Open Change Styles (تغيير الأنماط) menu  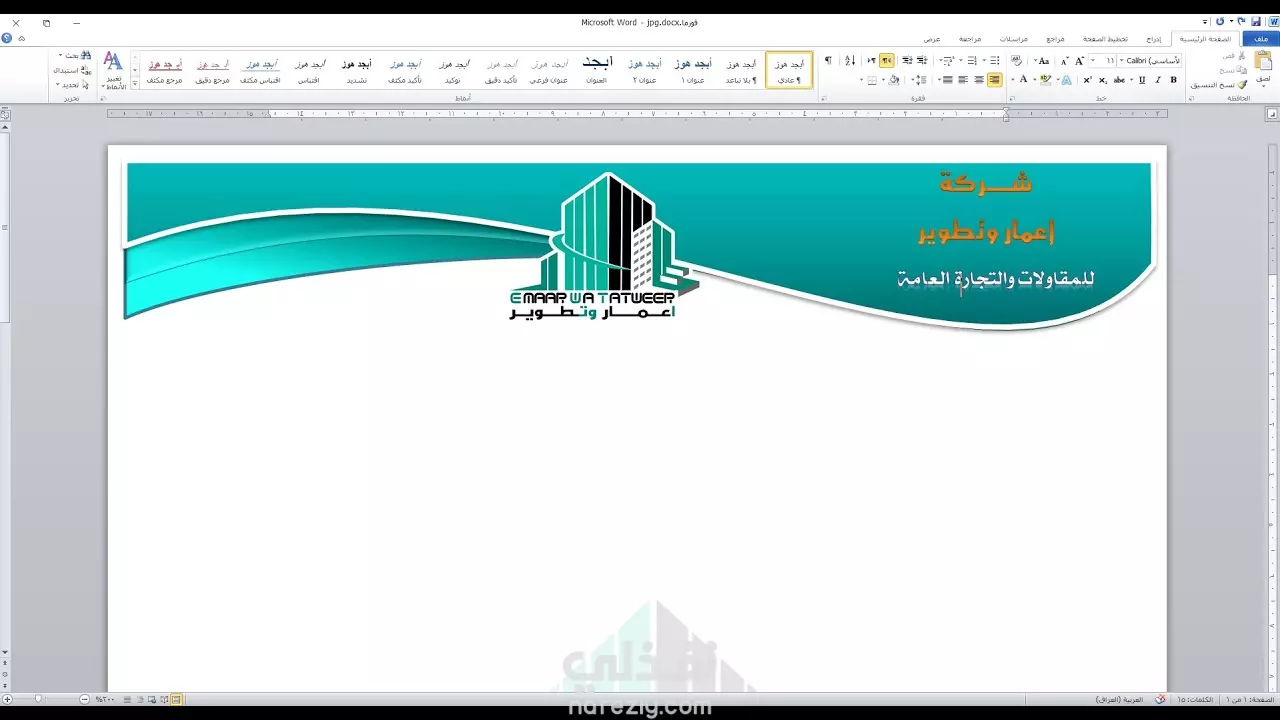pos(113,70)
